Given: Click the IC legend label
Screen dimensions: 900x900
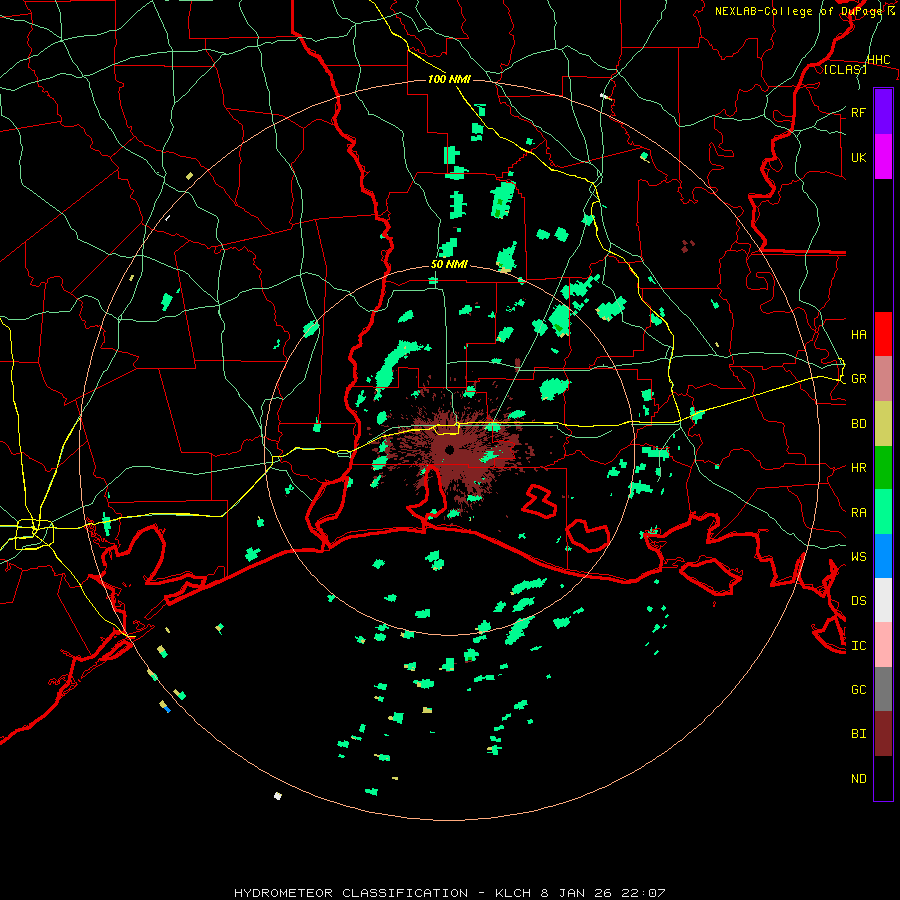Looking at the screenshot, I should [858, 645].
